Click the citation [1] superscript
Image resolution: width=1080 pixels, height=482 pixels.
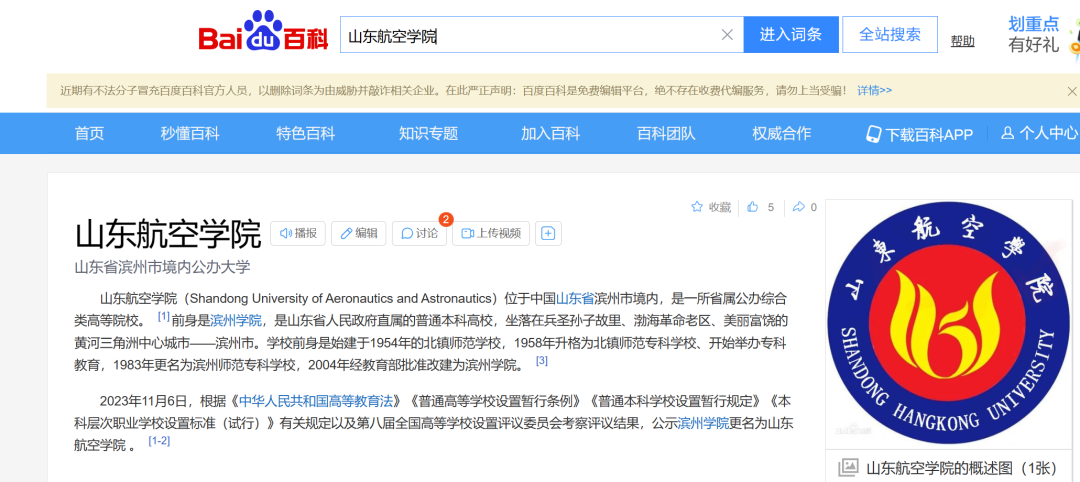pyautogui.click(x=163, y=316)
